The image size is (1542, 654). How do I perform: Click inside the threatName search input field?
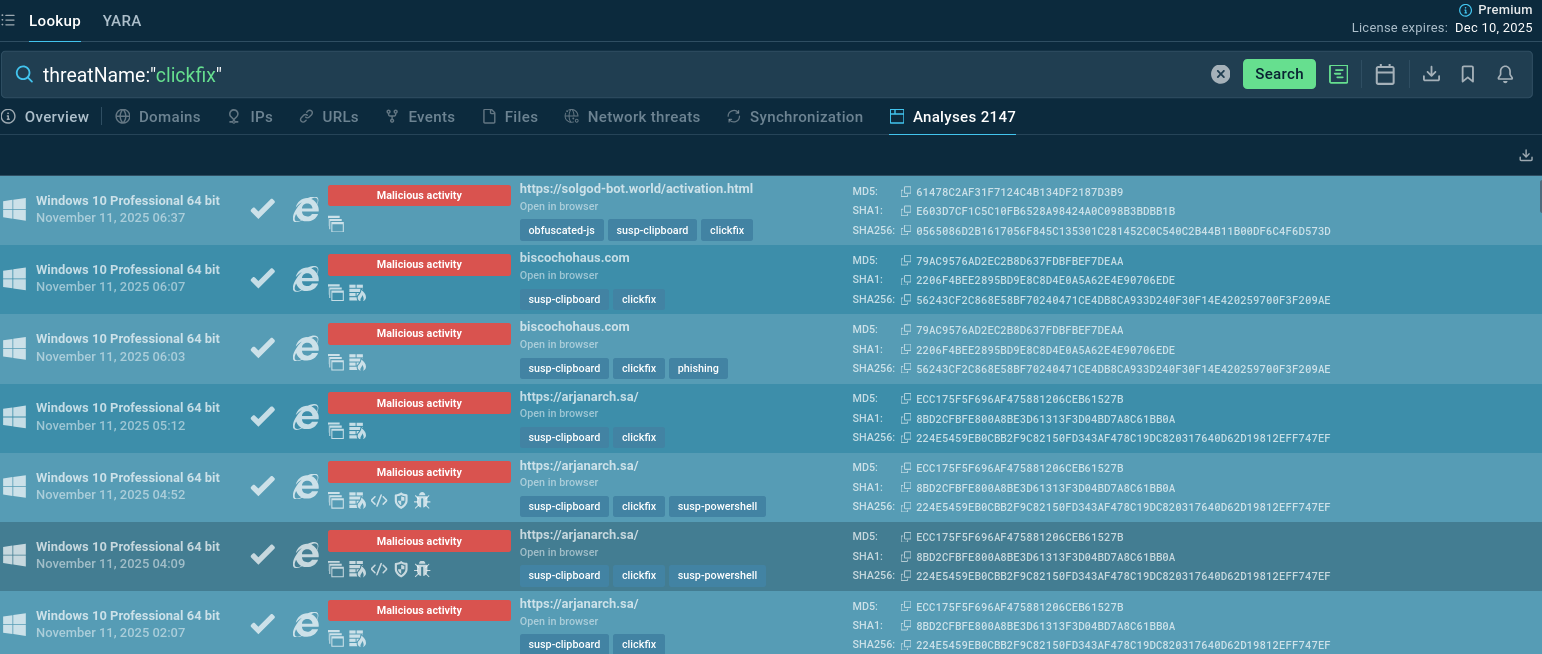point(600,74)
